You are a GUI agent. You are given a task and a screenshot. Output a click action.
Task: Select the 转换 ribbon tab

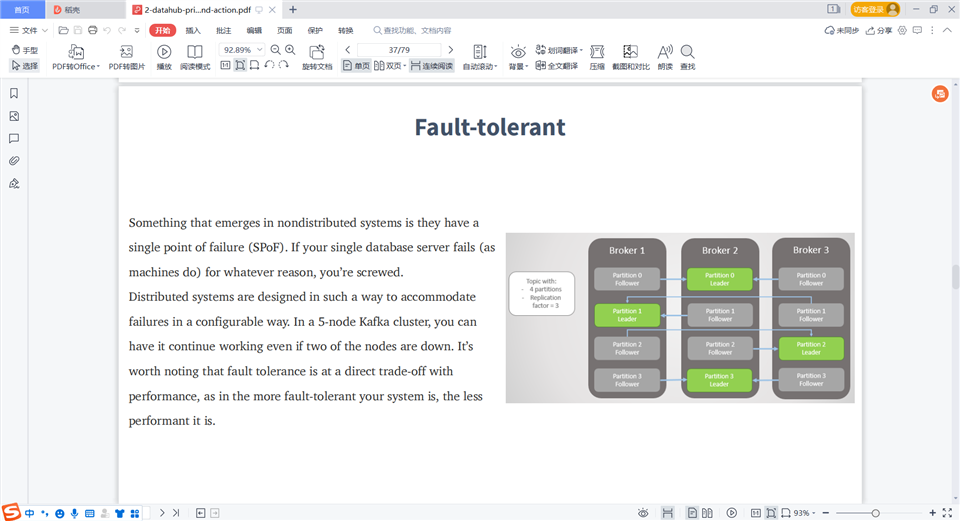click(x=346, y=30)
